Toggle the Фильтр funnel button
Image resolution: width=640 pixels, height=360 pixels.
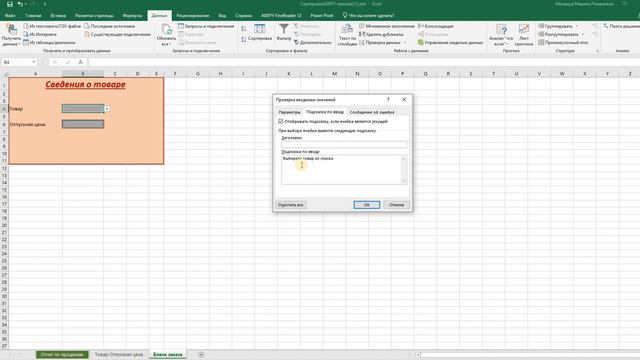[x=284, y=33]
